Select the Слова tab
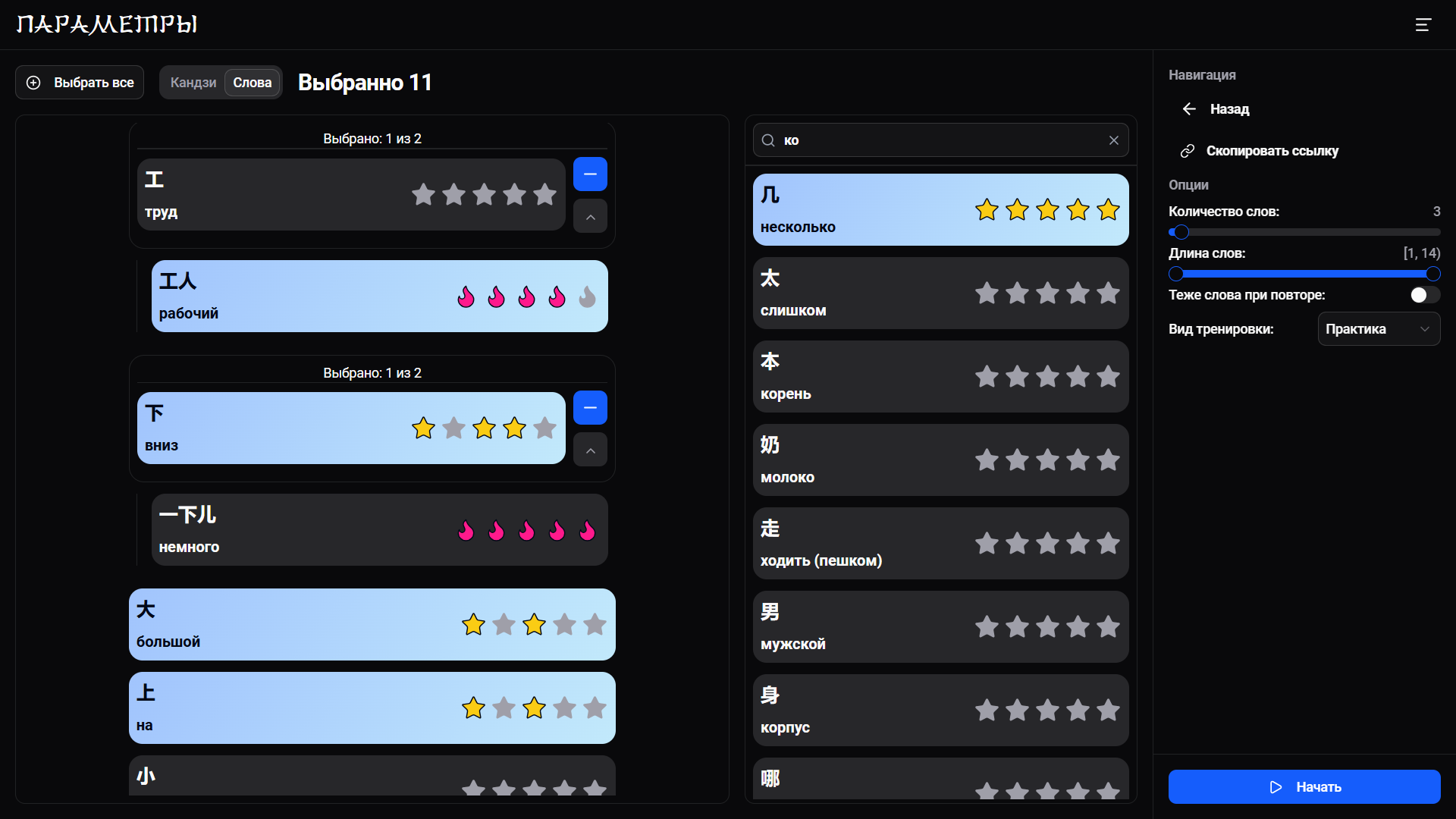The width and height of the screenshot is (1456, 819). [x=251, y=82]
